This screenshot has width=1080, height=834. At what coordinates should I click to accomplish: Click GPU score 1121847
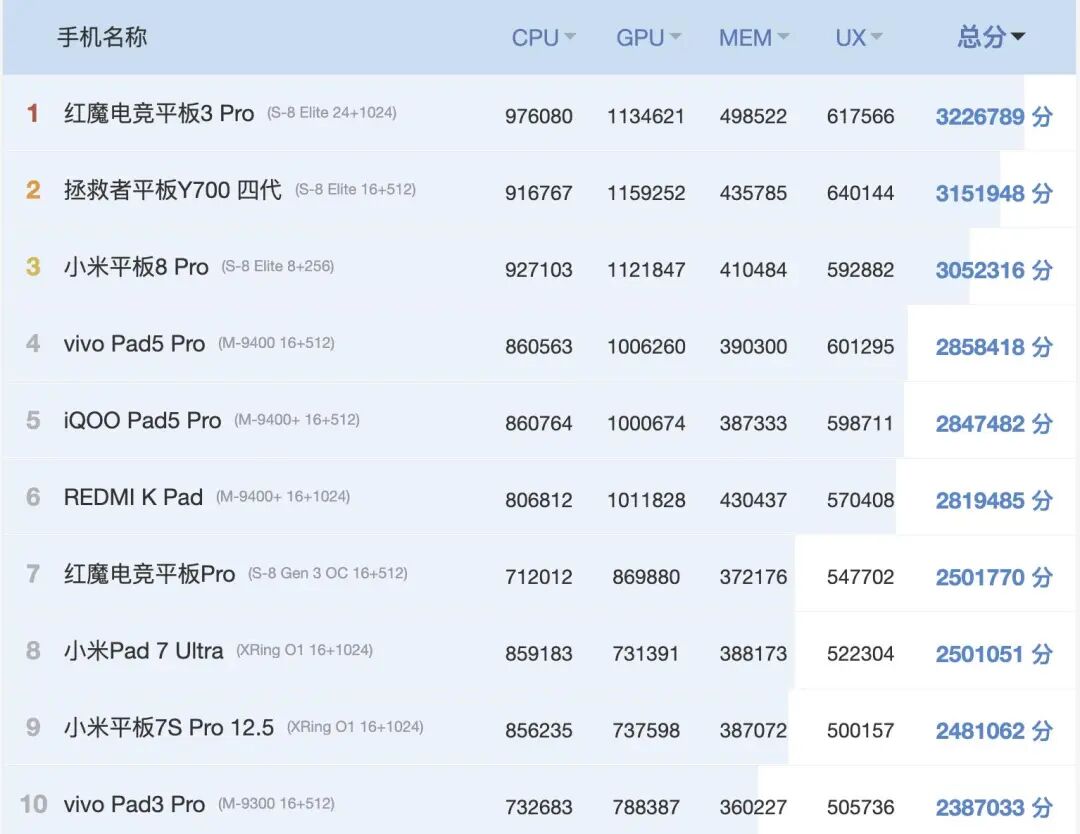[x=646, y=270]
